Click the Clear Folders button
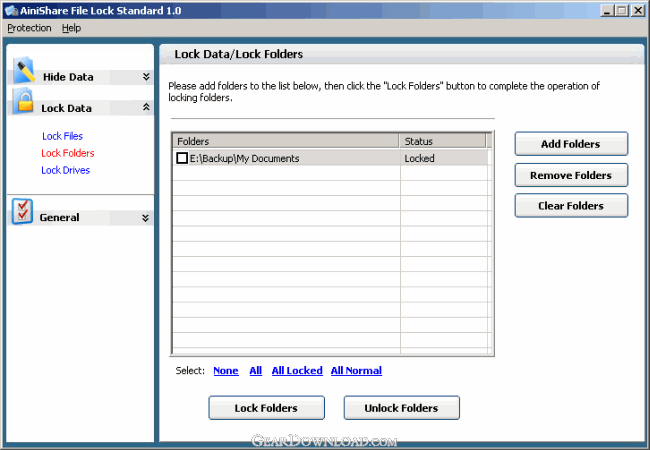Screen dimensions: 650x450 pyautogui.click(x=571, y=206)
